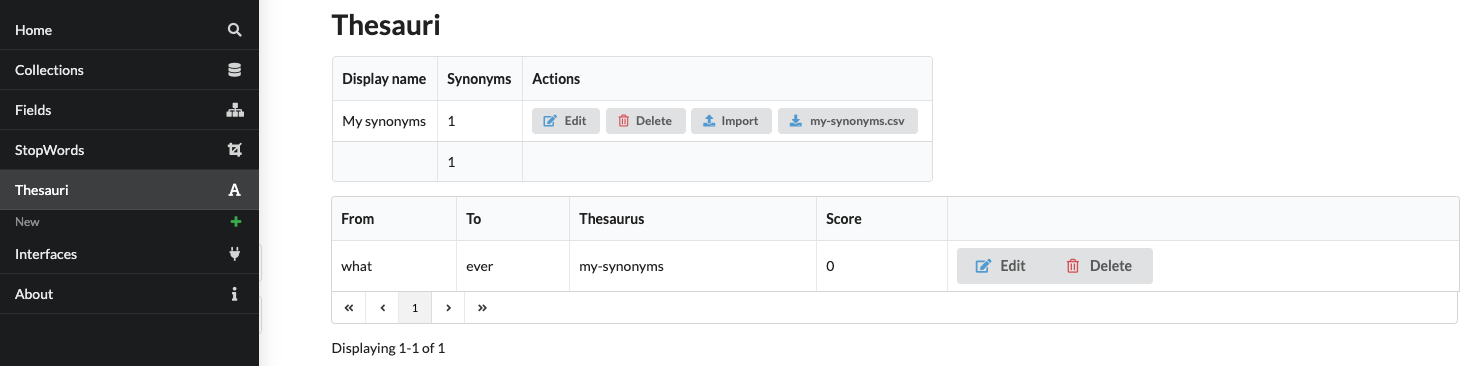
Task: Click the green plus icon beside New
Action: (236, 222)
